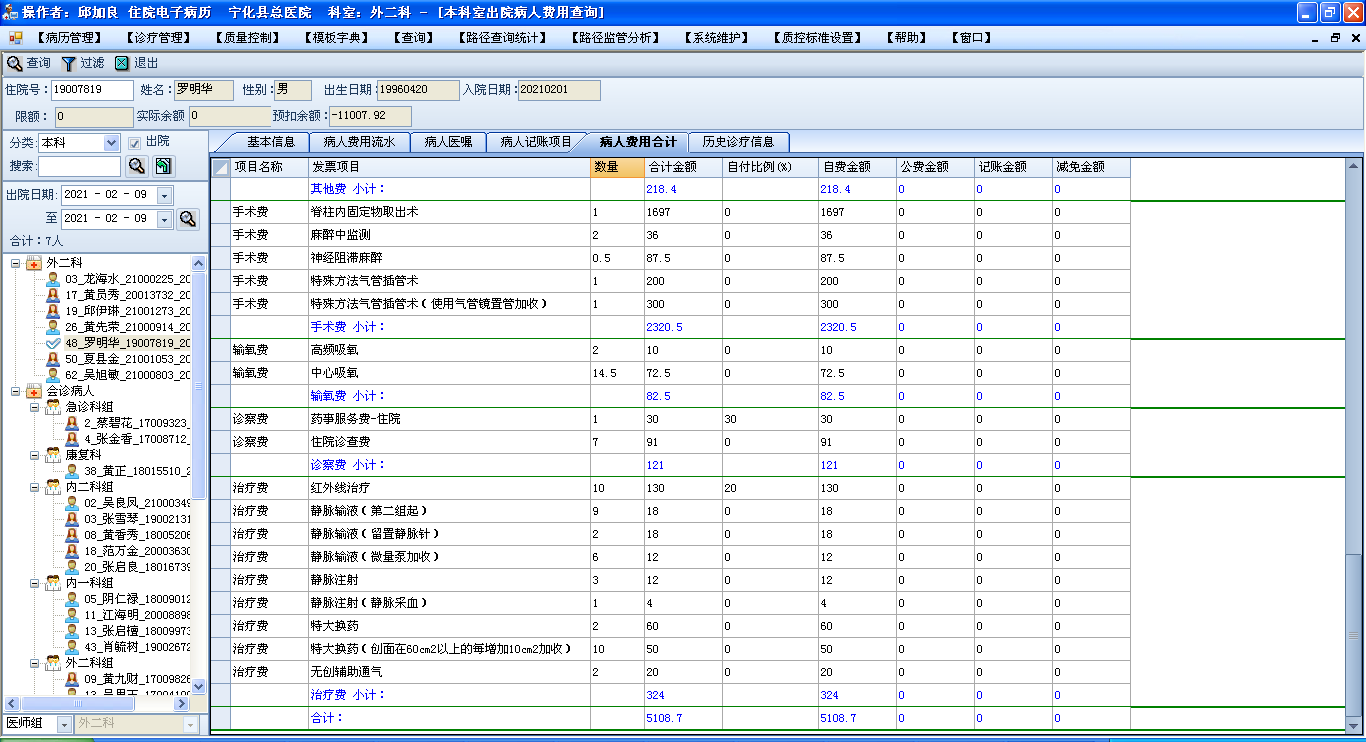Select patient 50_夏县金 in the tree
The height and width of the screenshot is (742, 1366).
pyautogui.click(x=127, y=359)
